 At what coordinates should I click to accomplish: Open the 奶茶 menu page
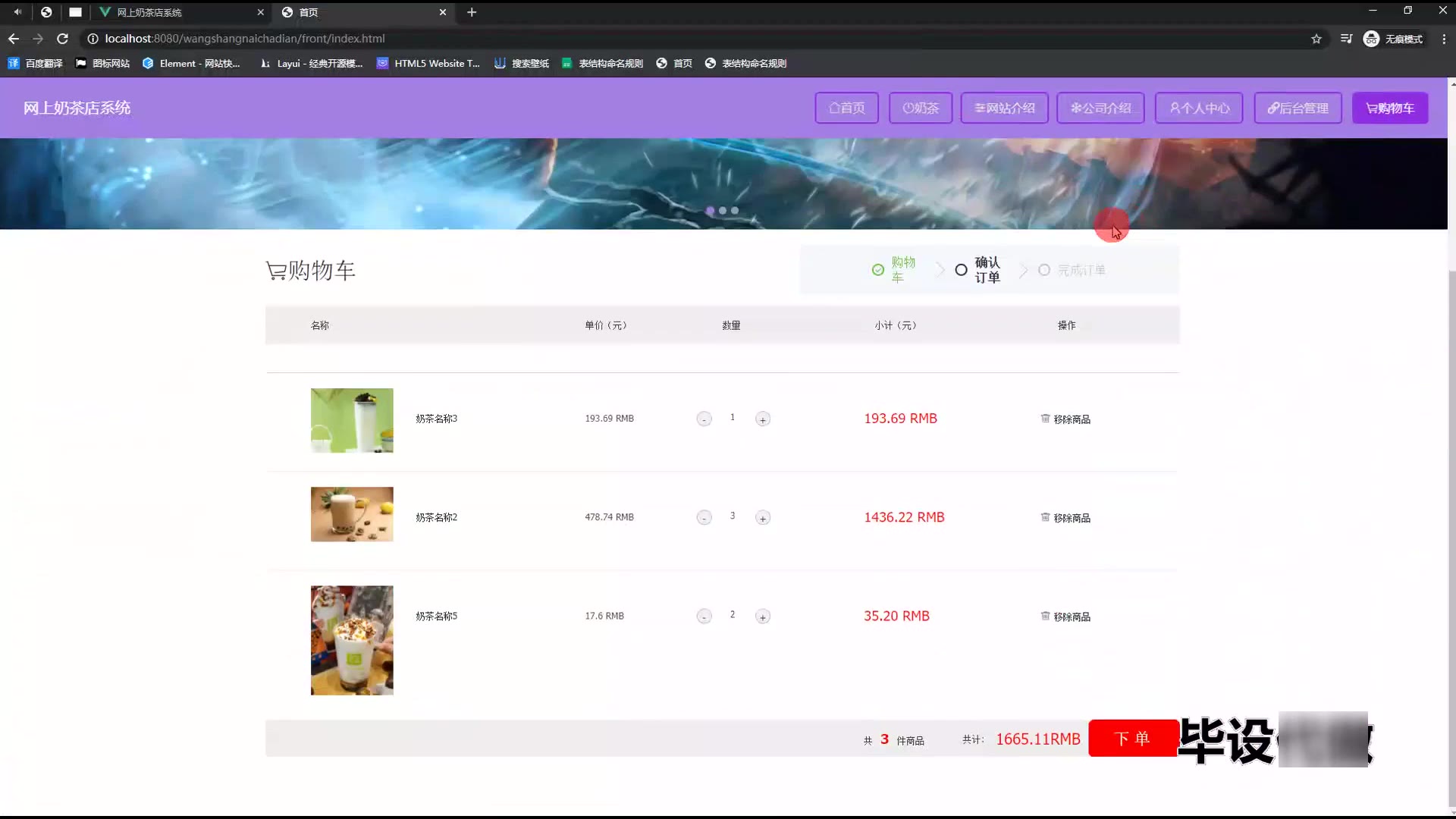pos(920,108)
